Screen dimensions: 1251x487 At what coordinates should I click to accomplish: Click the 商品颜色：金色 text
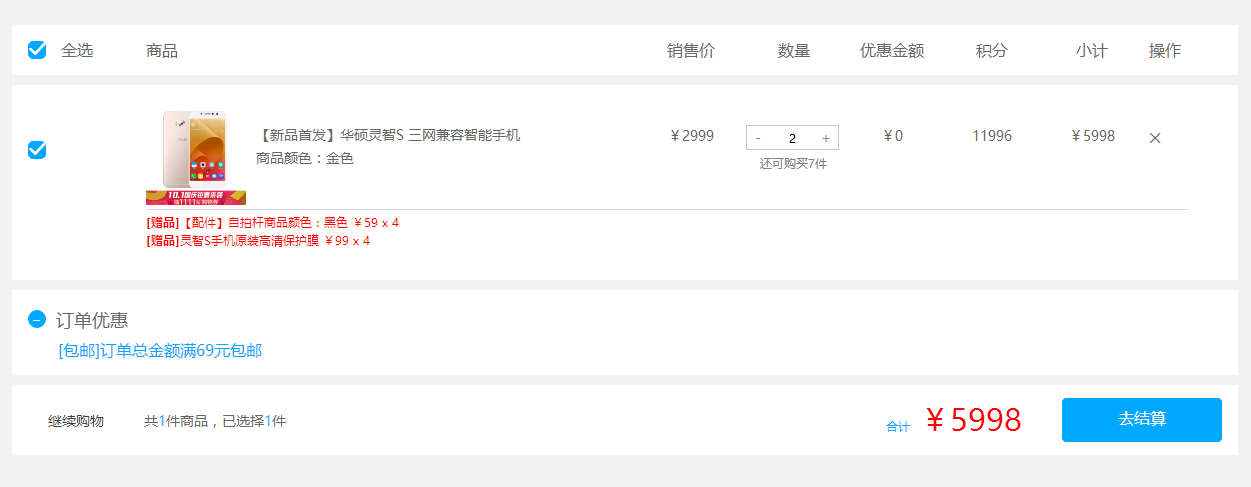pos(305,158)
